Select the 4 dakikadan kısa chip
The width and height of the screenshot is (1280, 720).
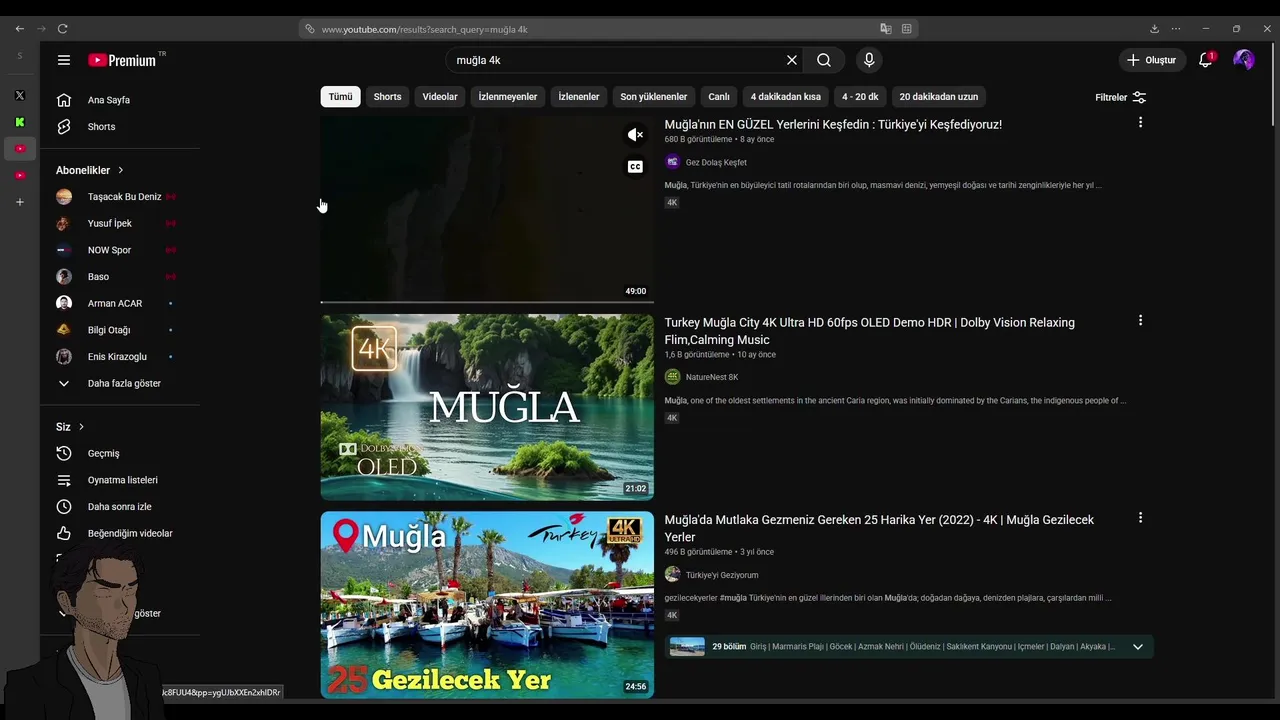(786, 97)
